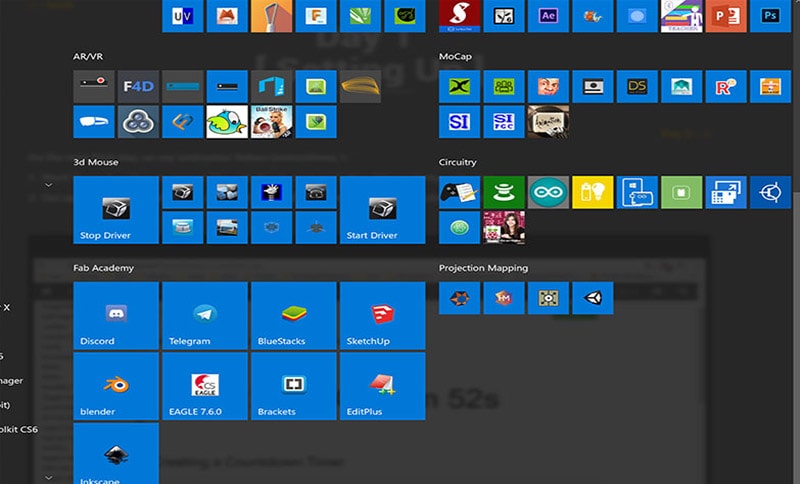The width and height of the screenshot is (800, 484).
Task: Open the transistor symbol tile in Circuitry
Action: (x=770, y=192)
